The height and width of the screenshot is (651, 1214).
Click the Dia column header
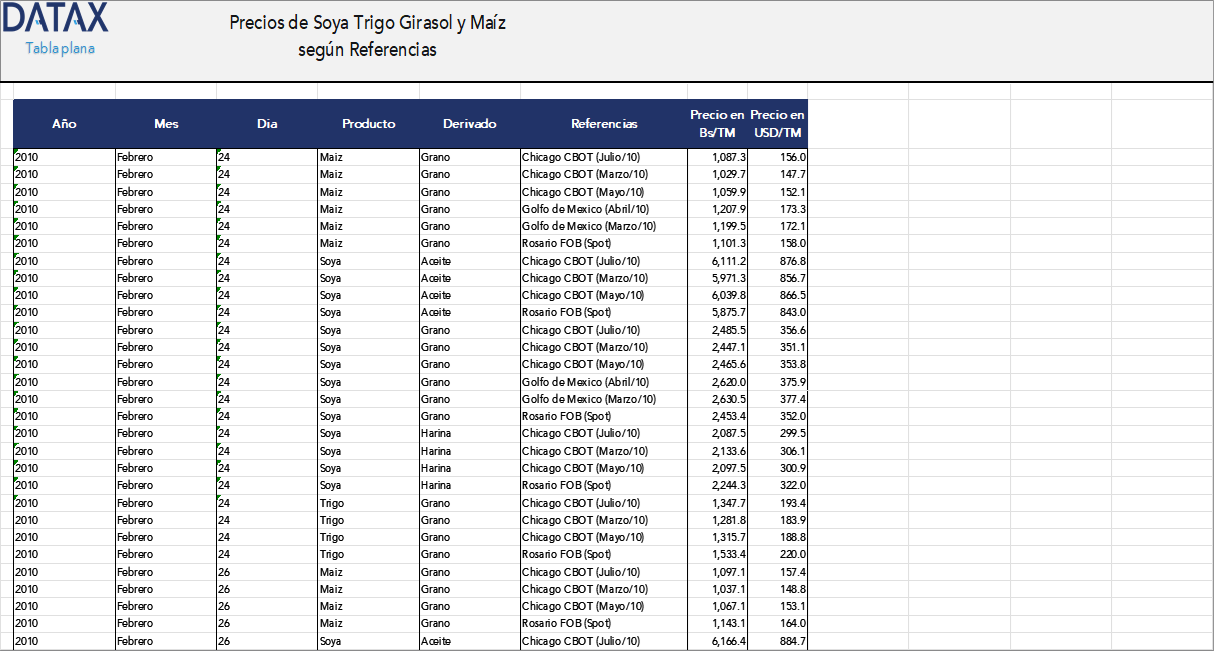[267, 124]
